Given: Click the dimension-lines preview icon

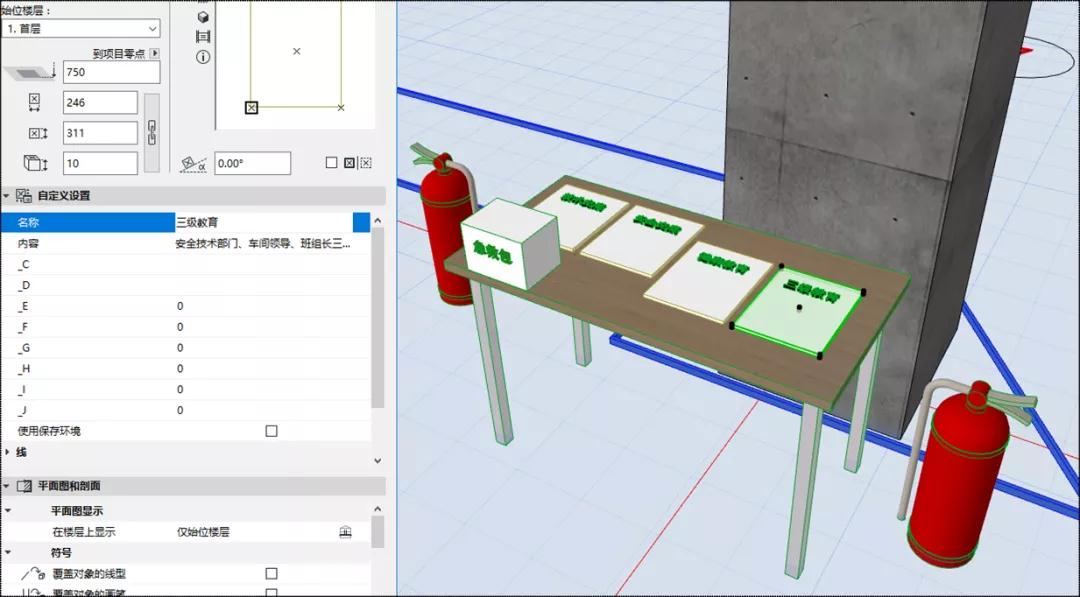Looking at the screenshot, I should (203, 37).
